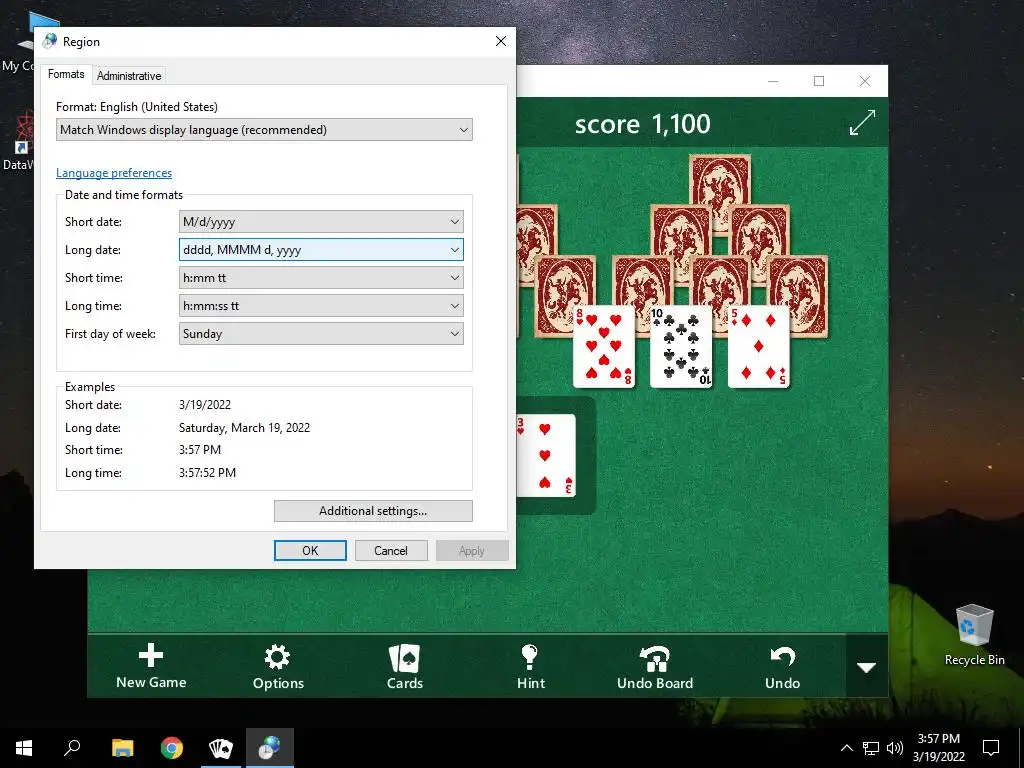Select the Recycle Bin desktop icon
1024x768 pixels.
(974, 635)
